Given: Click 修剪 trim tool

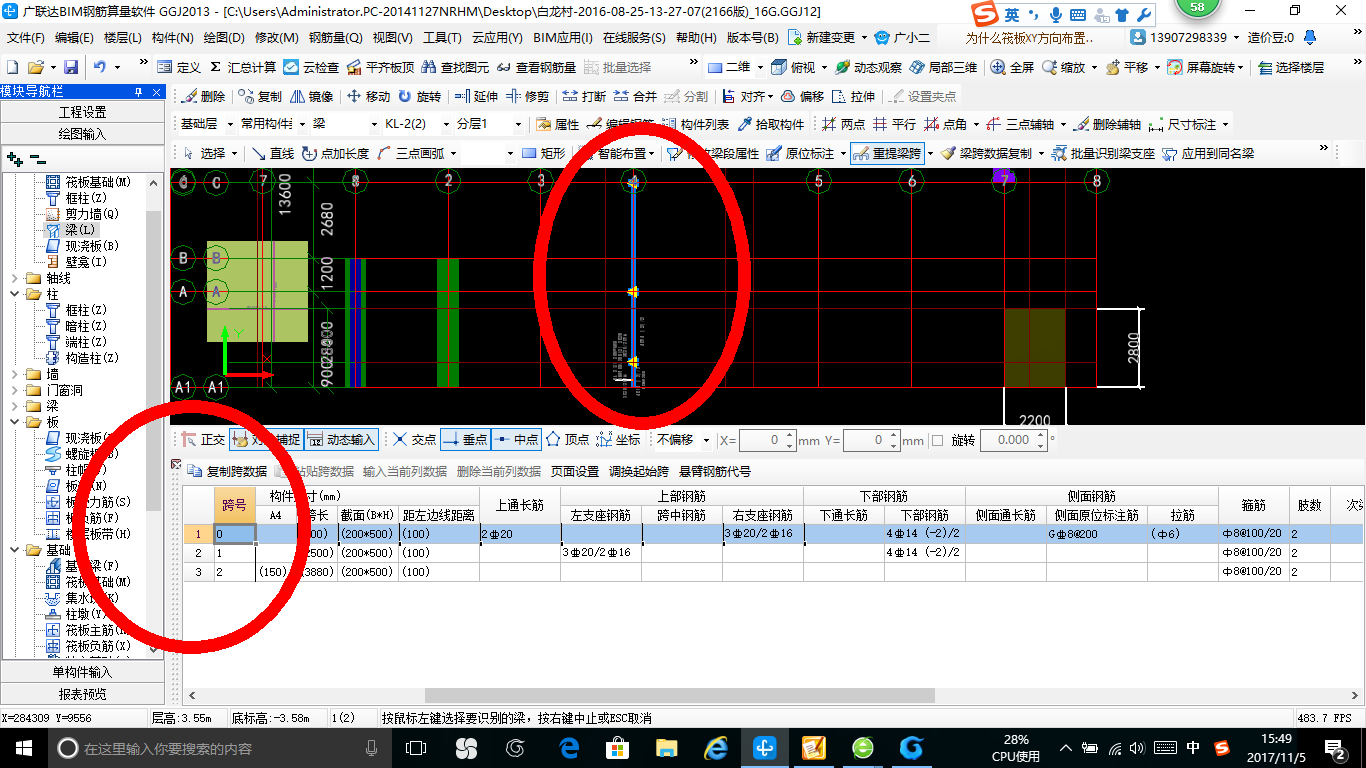Looking at the screenshot, I should click(527, 96).
